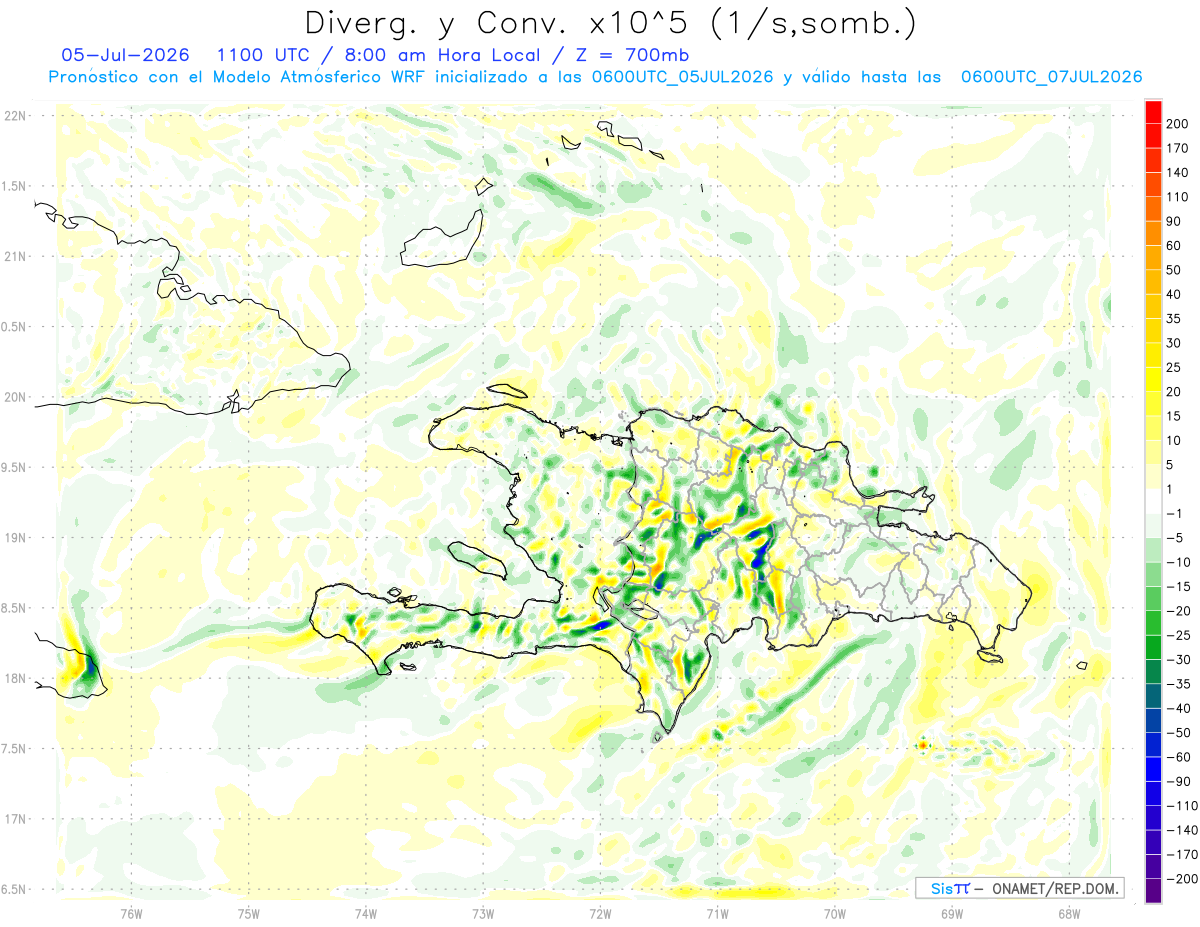Click the purple swatch below the -200 label
The width and height of the screenshot is (1200, 927).
[x=1153, y=890]
